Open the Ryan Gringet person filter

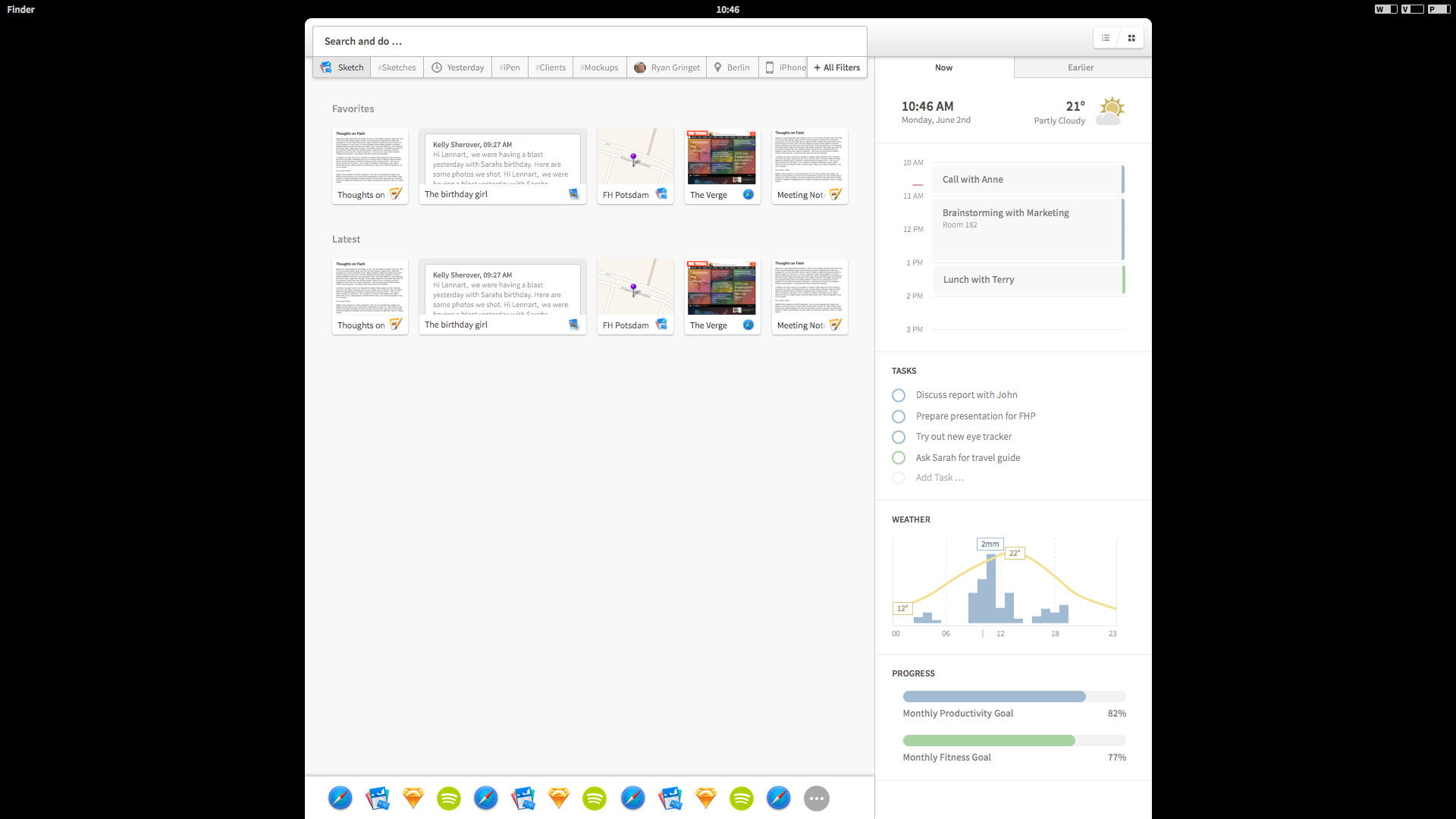[x=666, y=67]
